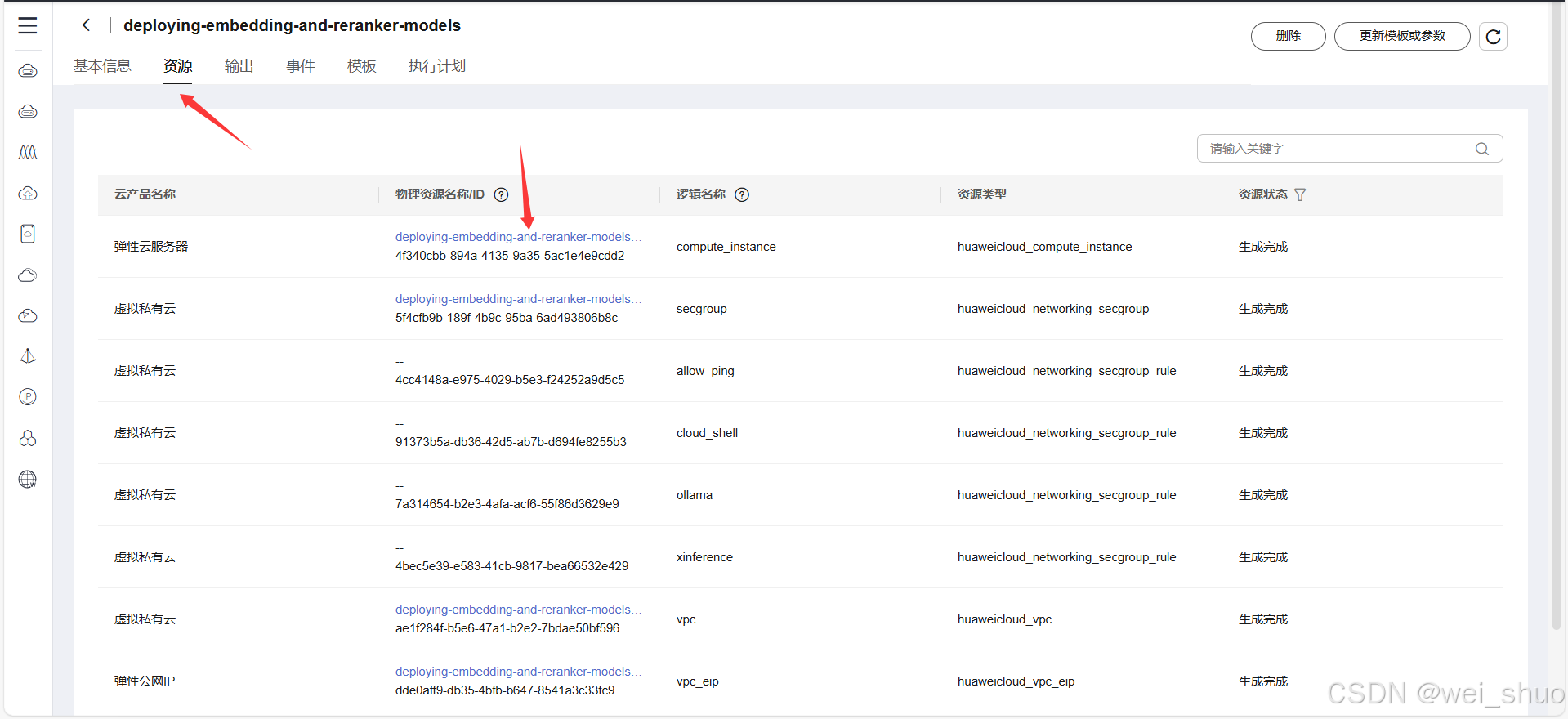Click the xinference logical name
Viewport: 1568px width, 719px height.
pyautogui.click(x=704, y=557)
